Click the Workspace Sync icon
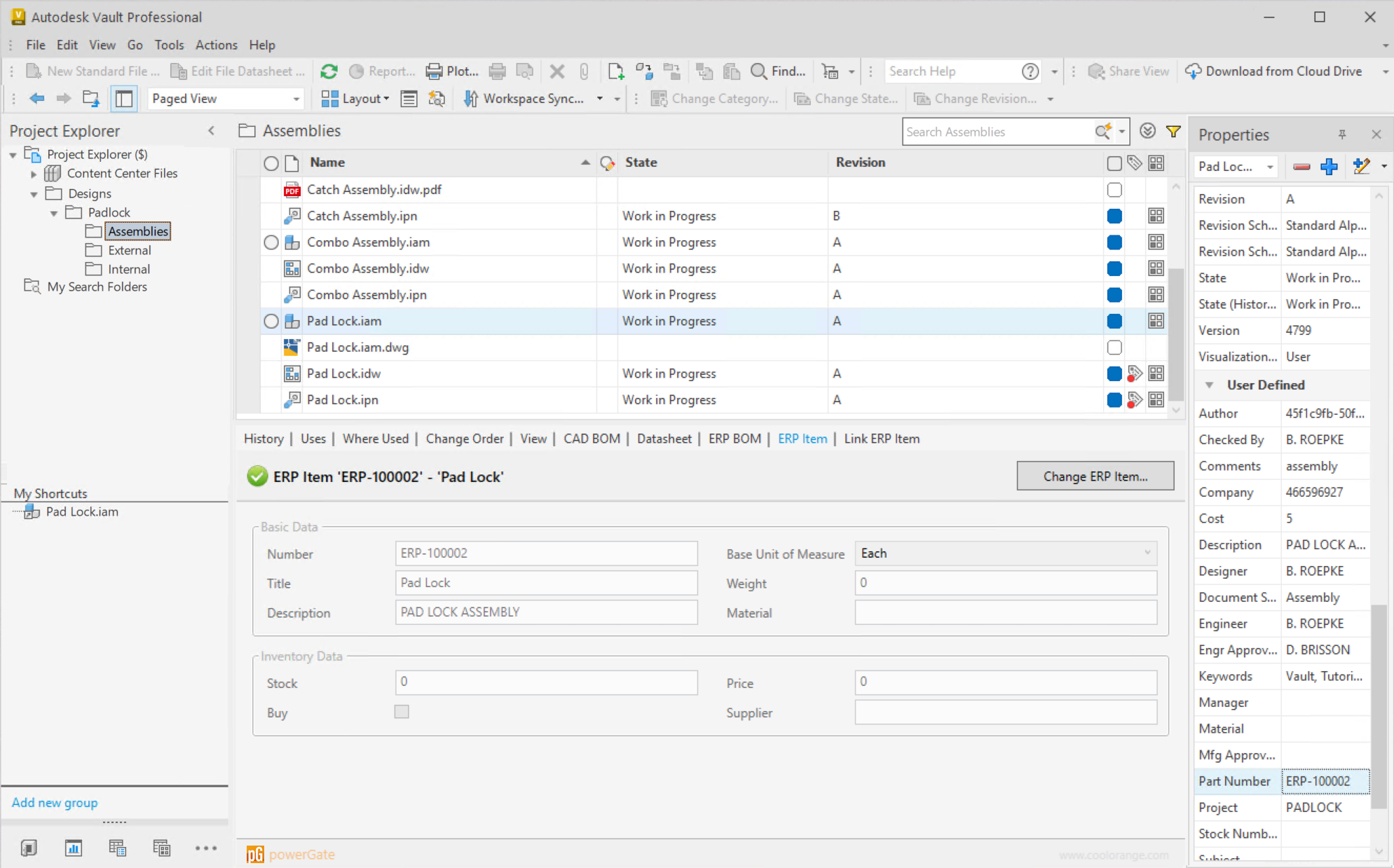 point(471,99)
